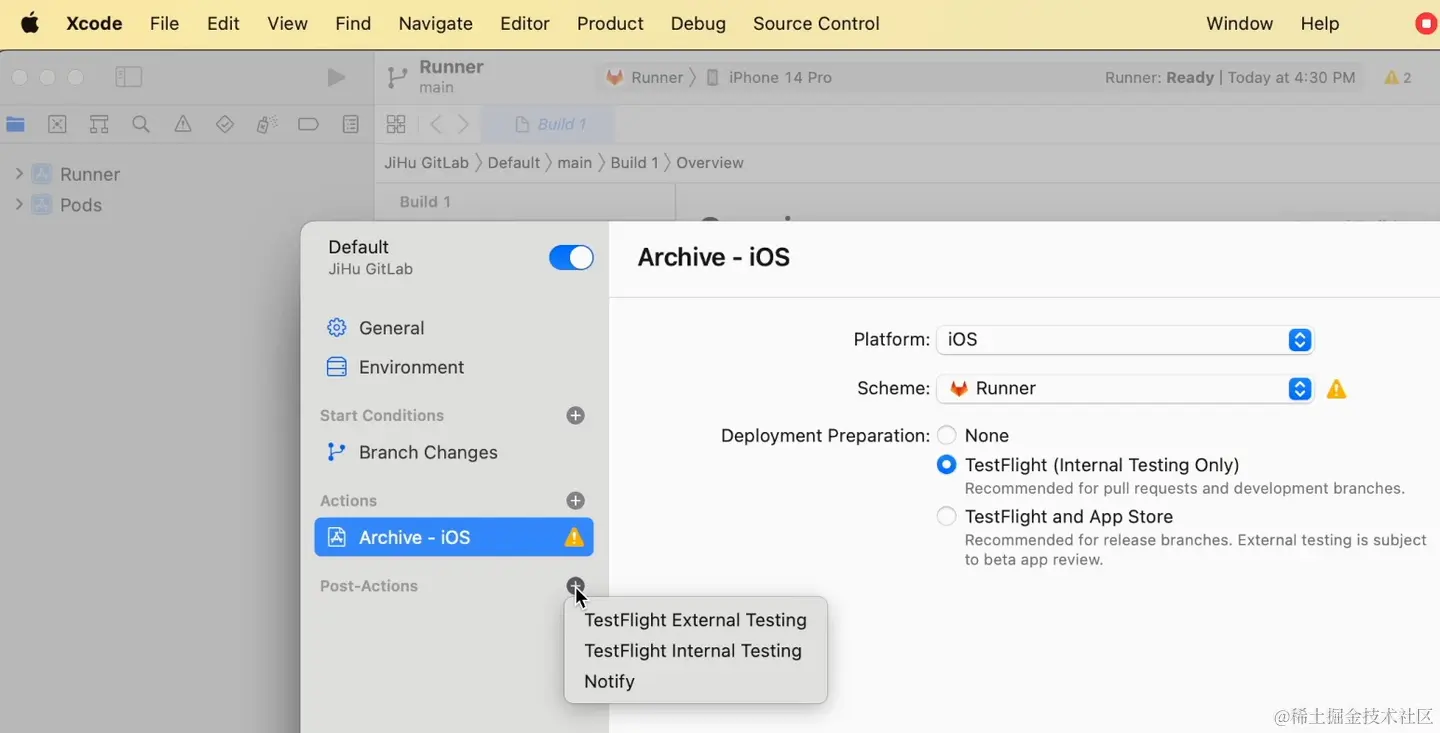The width and height of the screenshot is (1440, 733).
Task: Click the related items grid icon
Action: 396,124
